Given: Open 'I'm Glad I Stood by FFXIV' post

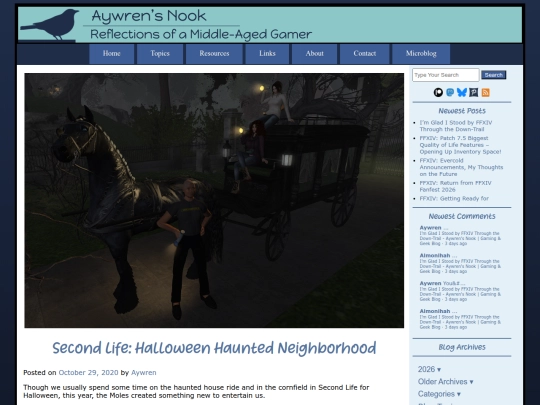Looking at the screenshot, I should [x=456, y=126].
